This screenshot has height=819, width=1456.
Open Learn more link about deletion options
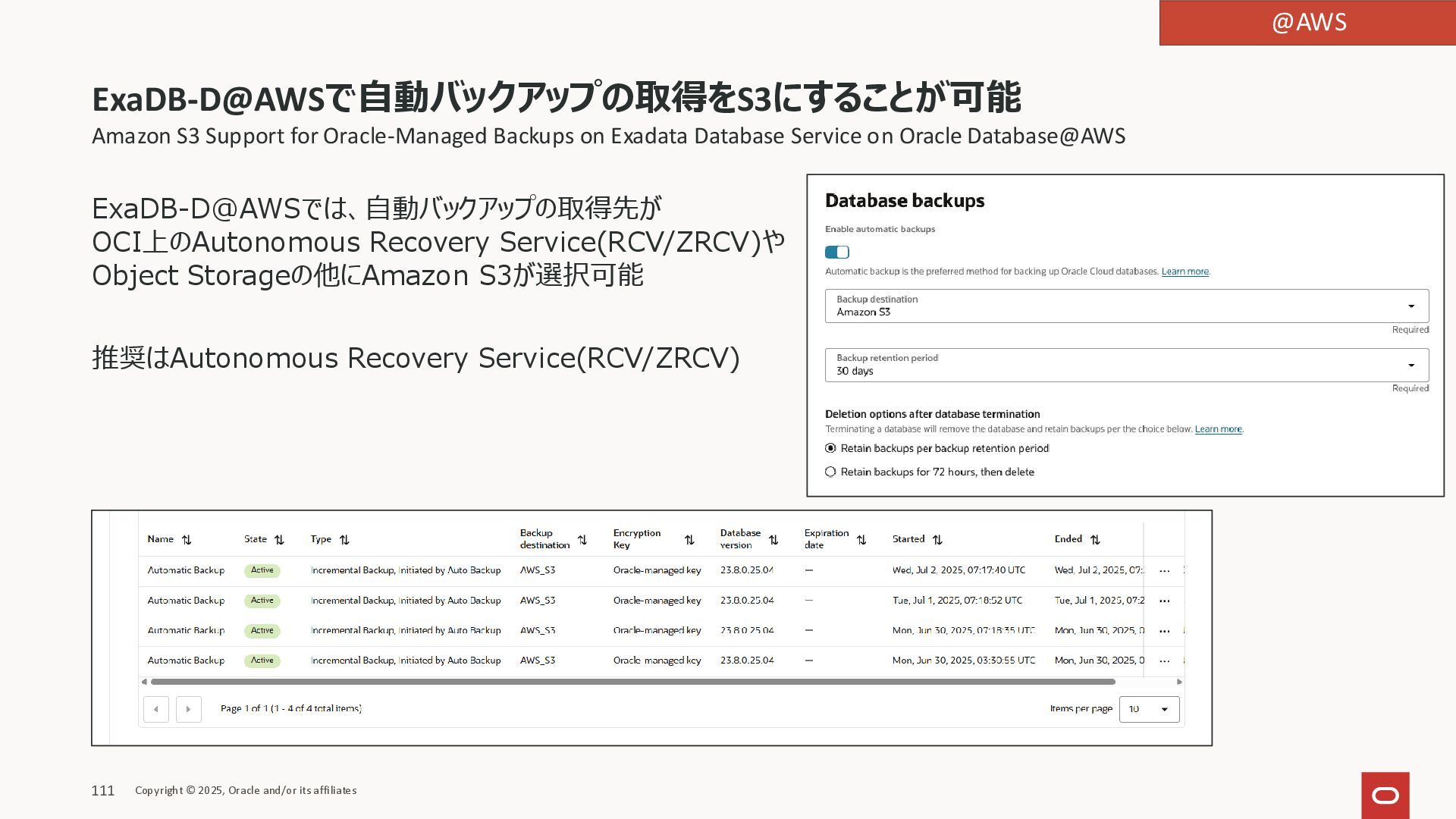[x=1218, y=429]
